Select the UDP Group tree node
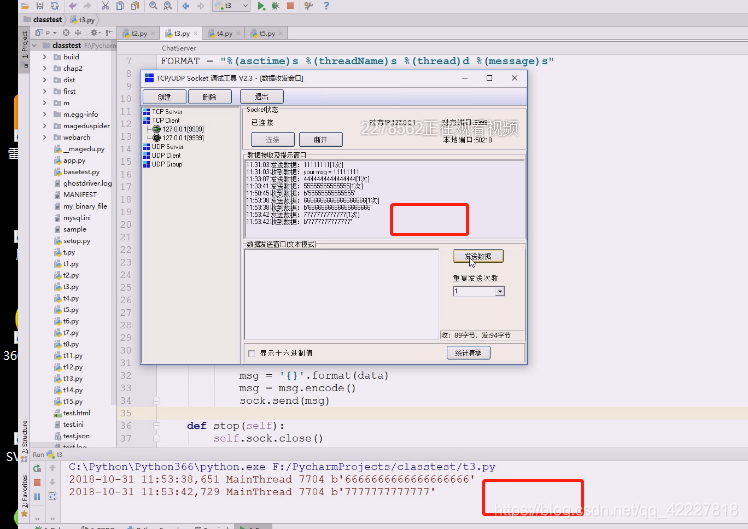The image size is (748, 529). [163, 165]
